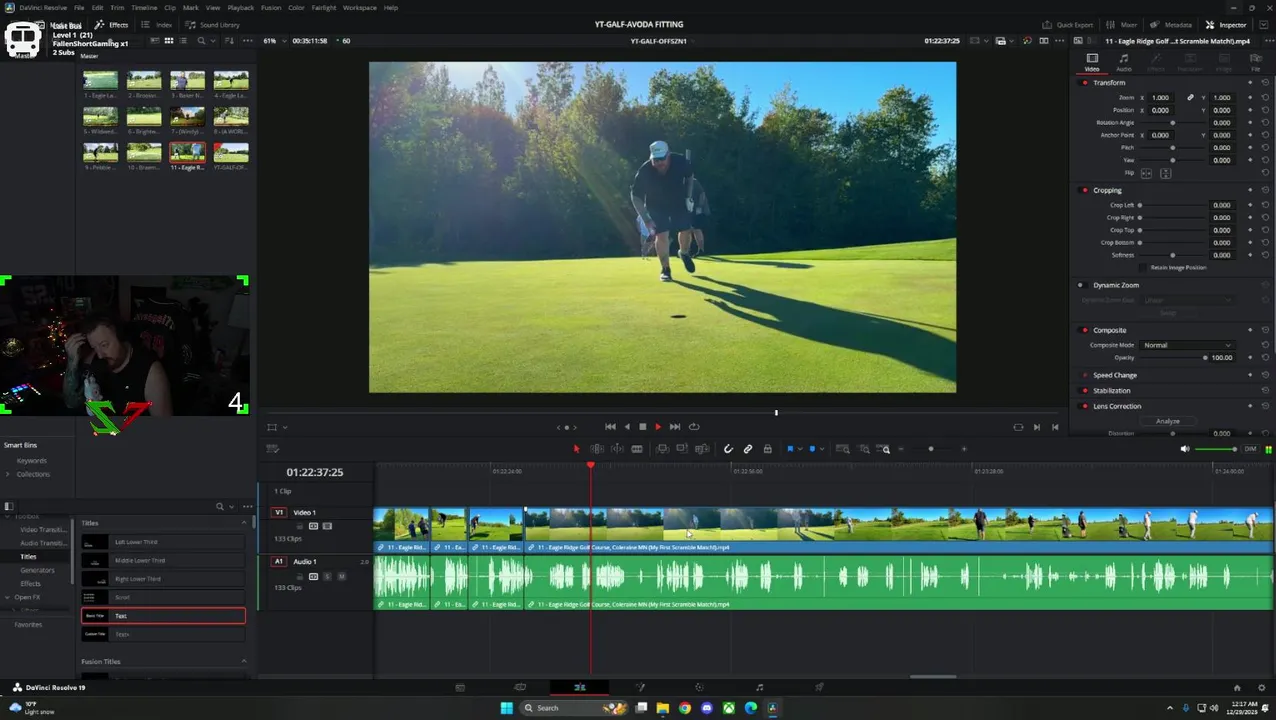Adjust the Softness cropping slider
This screenshot has height=720, width=1276.
click(x=1173, y=255)
